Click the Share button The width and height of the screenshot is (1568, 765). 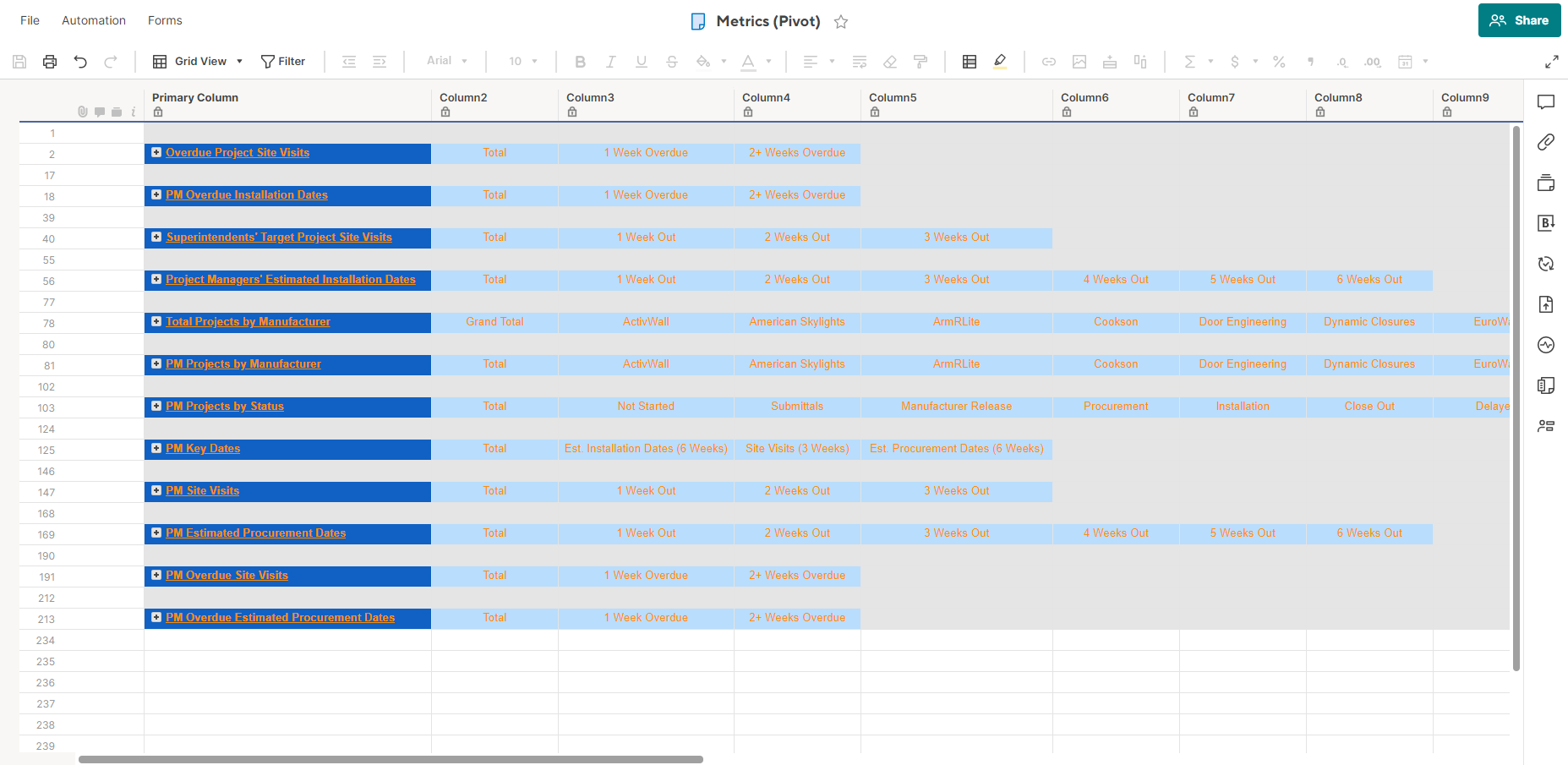coord(1519,20)
